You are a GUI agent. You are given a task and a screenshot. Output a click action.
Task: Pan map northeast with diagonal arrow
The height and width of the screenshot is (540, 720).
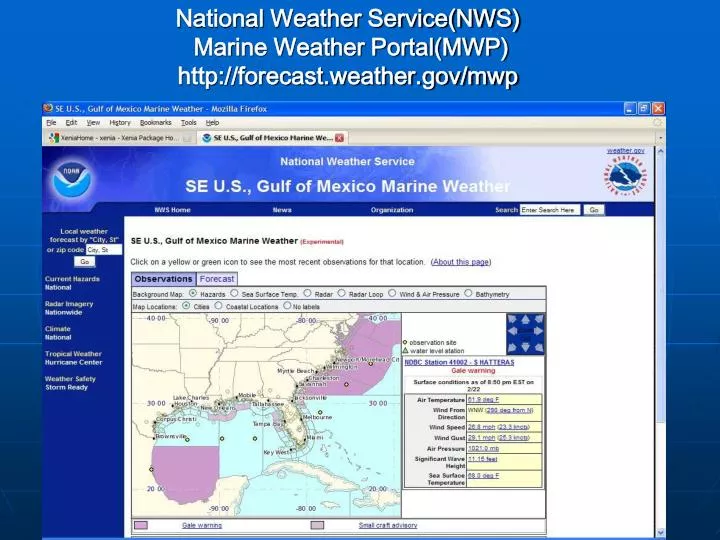[539, 320]
